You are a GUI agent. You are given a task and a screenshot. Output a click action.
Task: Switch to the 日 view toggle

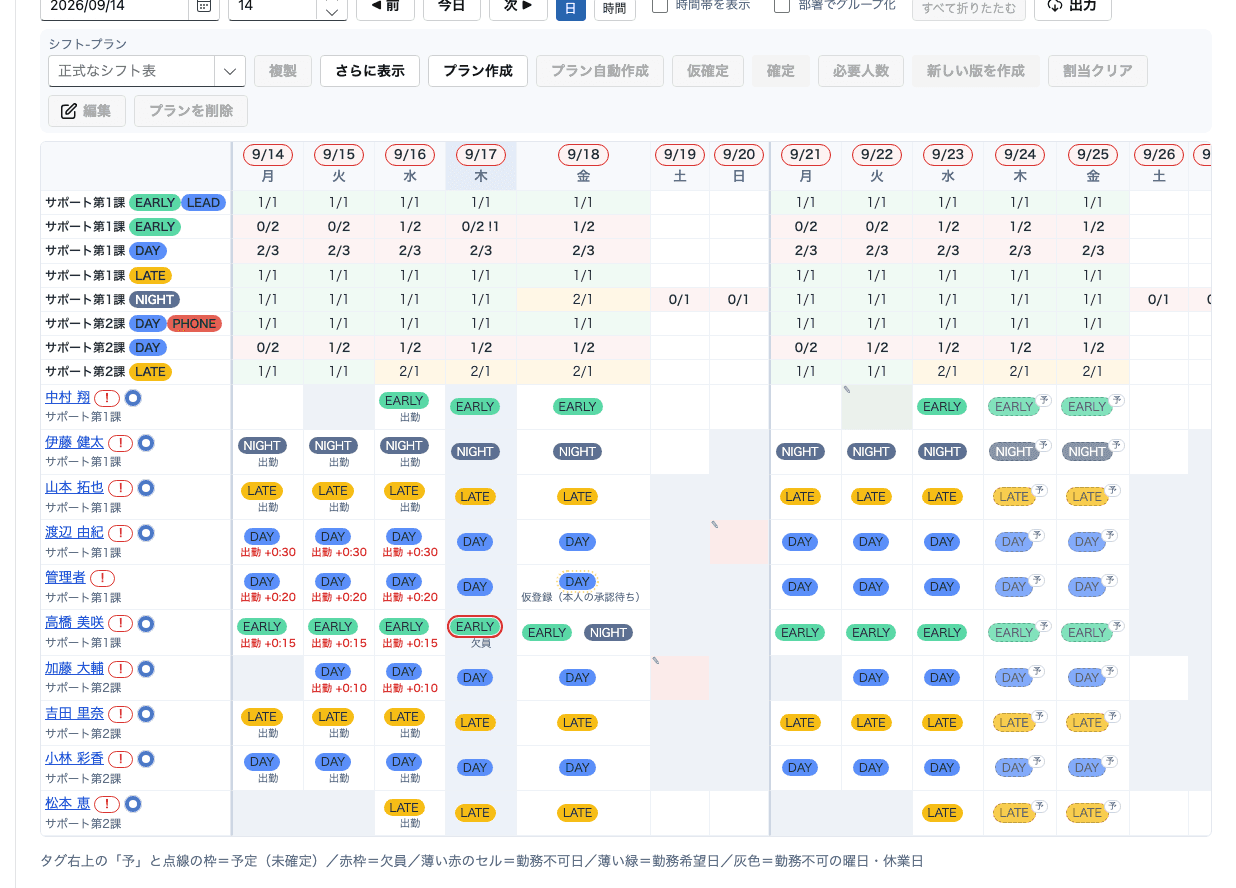point(571,8)
